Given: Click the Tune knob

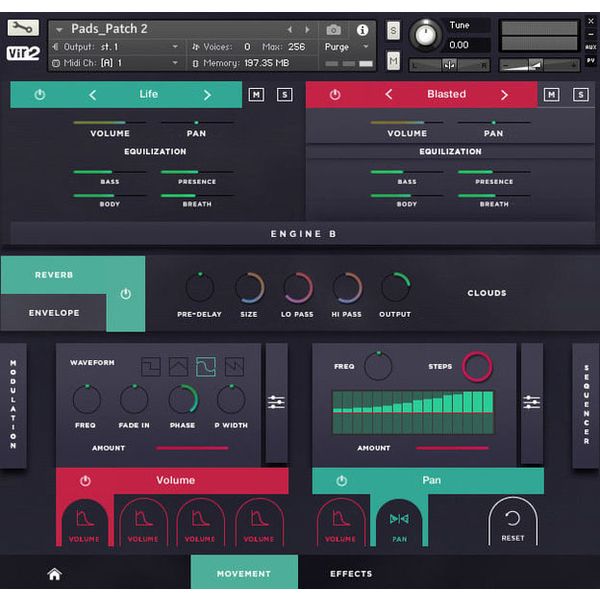Looking at the screenshot, I should 425,35.
